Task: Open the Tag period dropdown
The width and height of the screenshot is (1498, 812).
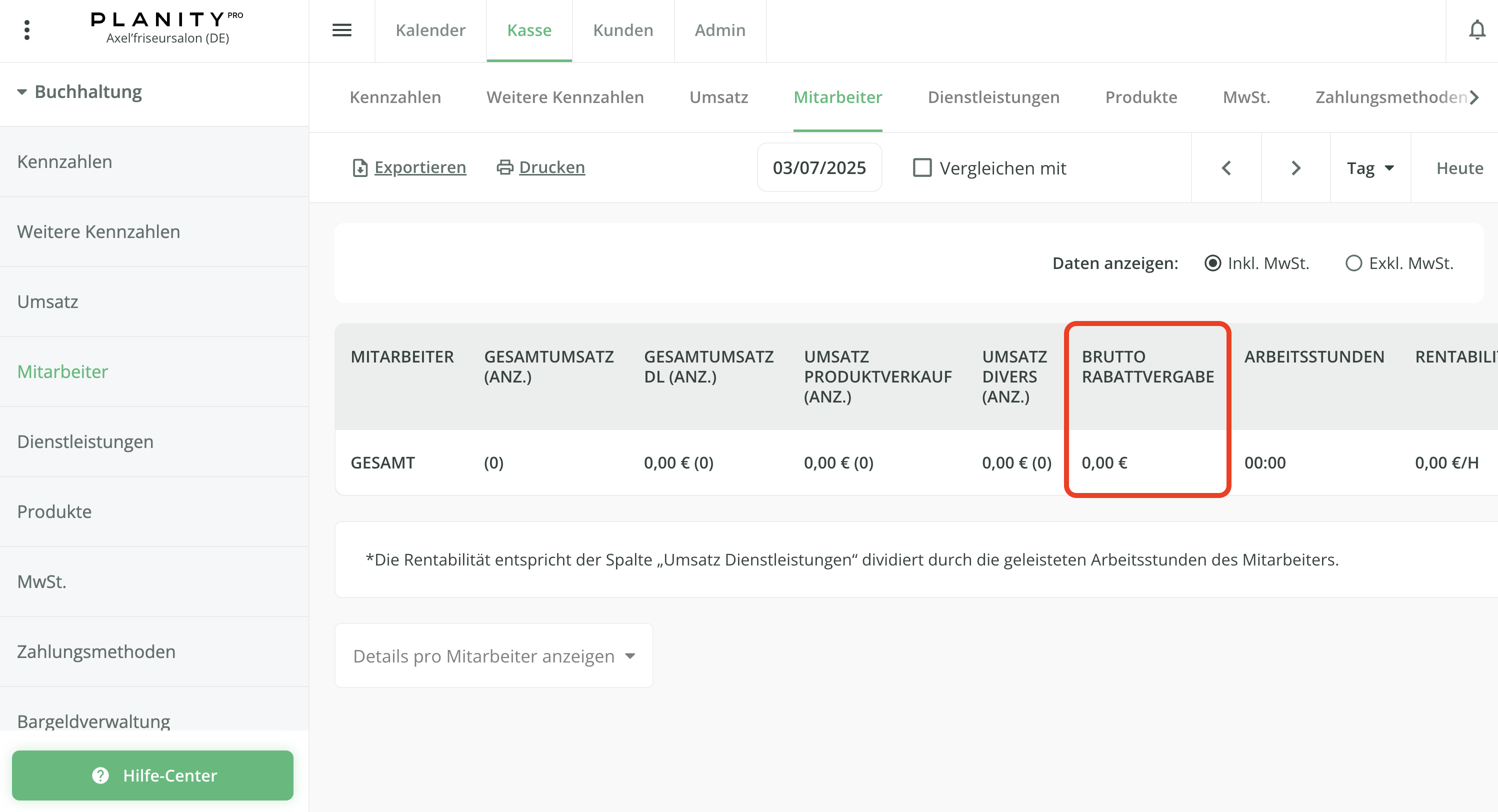Action: point(1370,168)
